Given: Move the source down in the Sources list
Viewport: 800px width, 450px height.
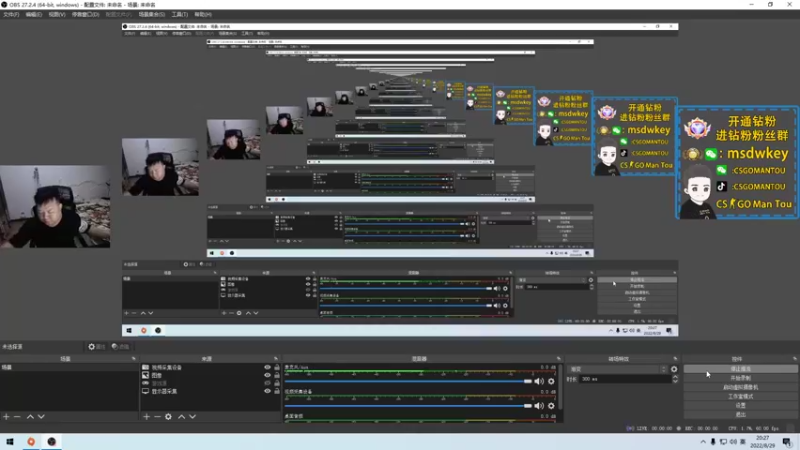Looking at the screenshot, I should coord(193,417).
